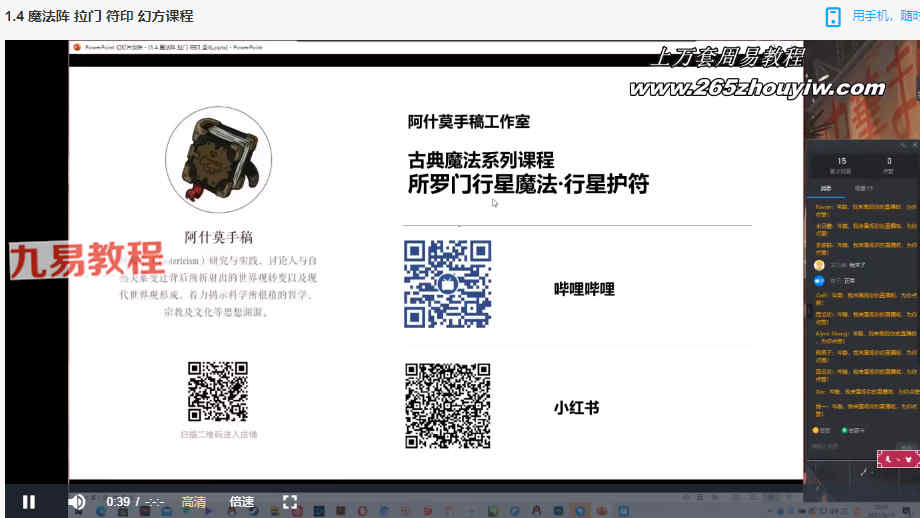The image size is (920, 518).
Task: Click the 小红书 QR code
Action: click(x=447, y=406)
